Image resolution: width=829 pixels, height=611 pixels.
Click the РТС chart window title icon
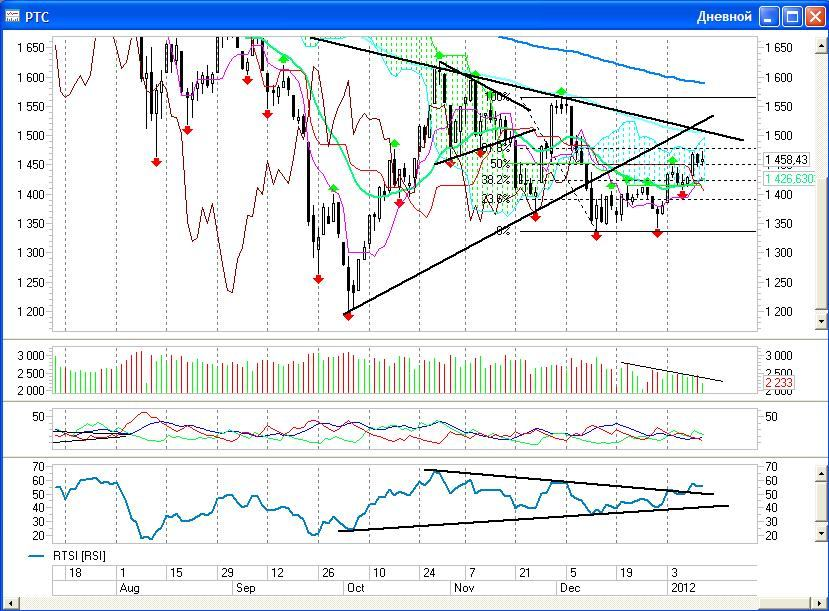pyautogui.click(x=12, y=16)
